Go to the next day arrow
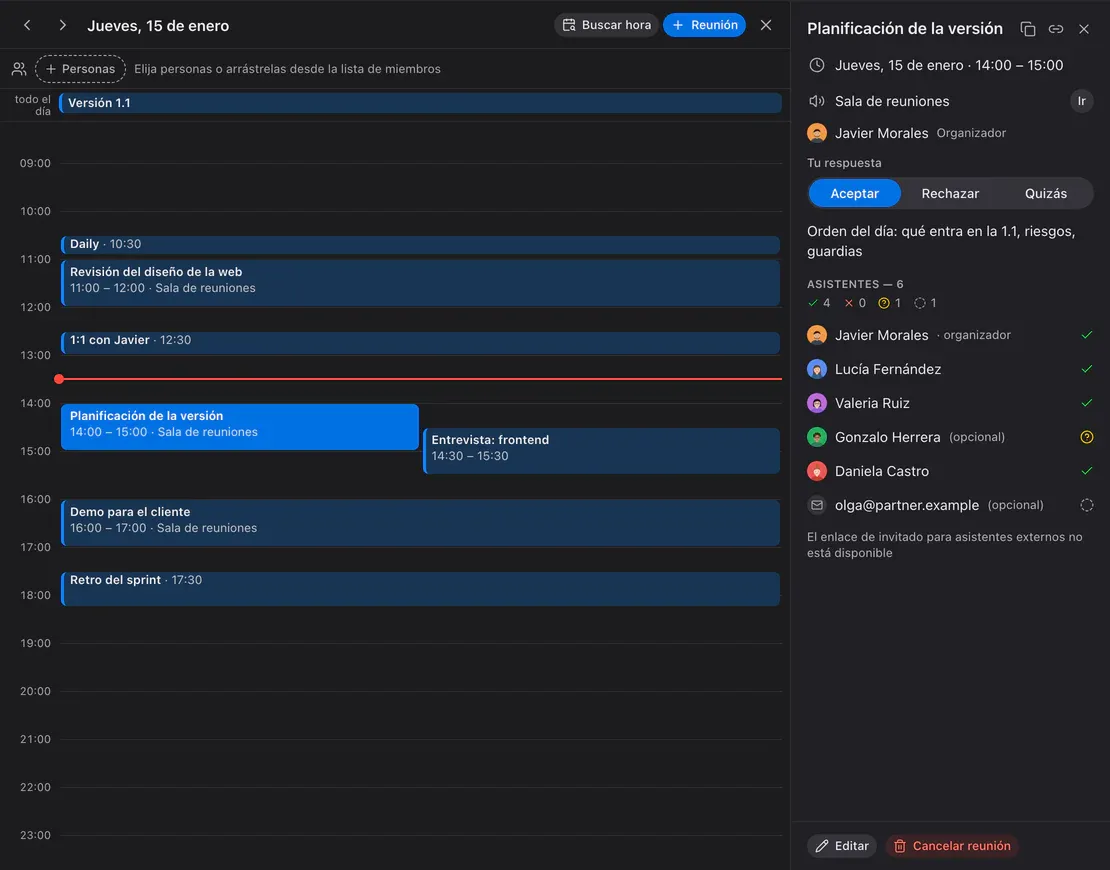The height and width of the screenshot is (870, 1110). tap(62, 25)
